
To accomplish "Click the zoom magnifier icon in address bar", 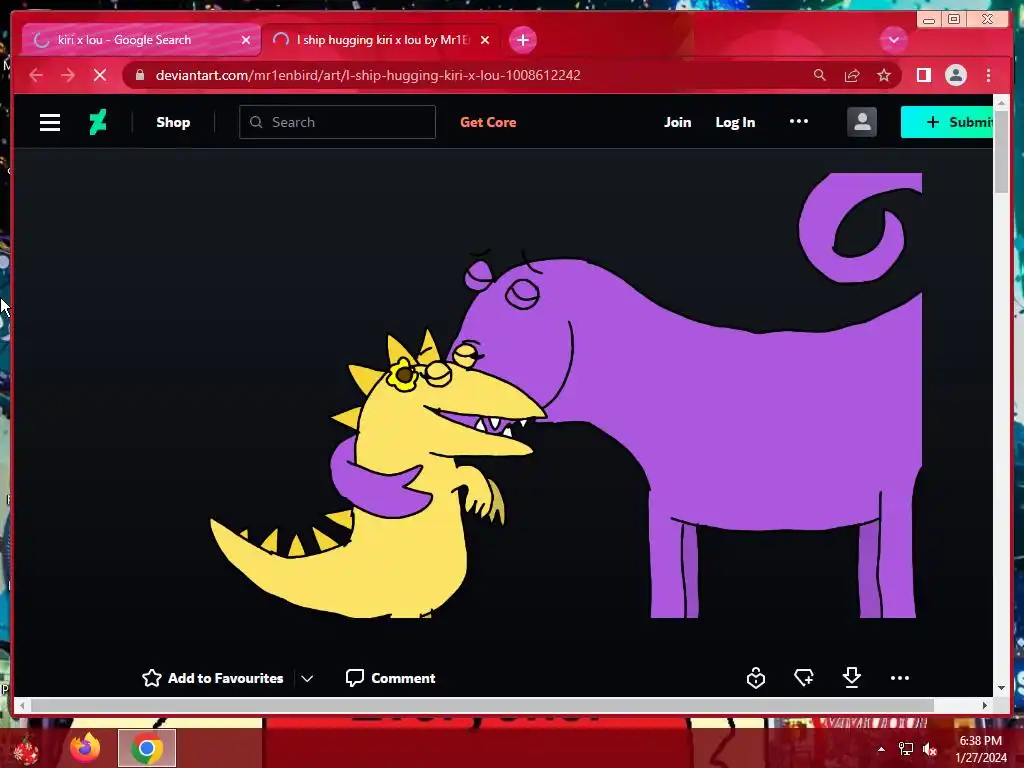I will tap(819, 75).
